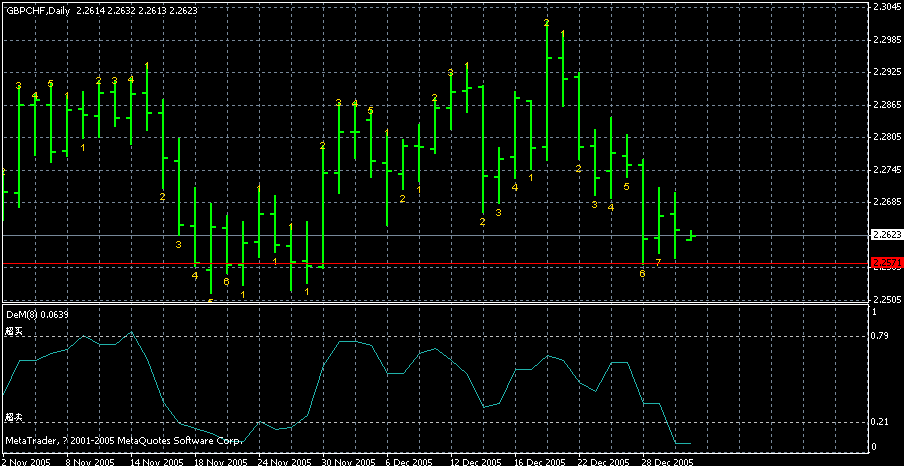Select the red 2.2571 price level tag
This screenshot has height=466, width=904.
coord(885,264)
